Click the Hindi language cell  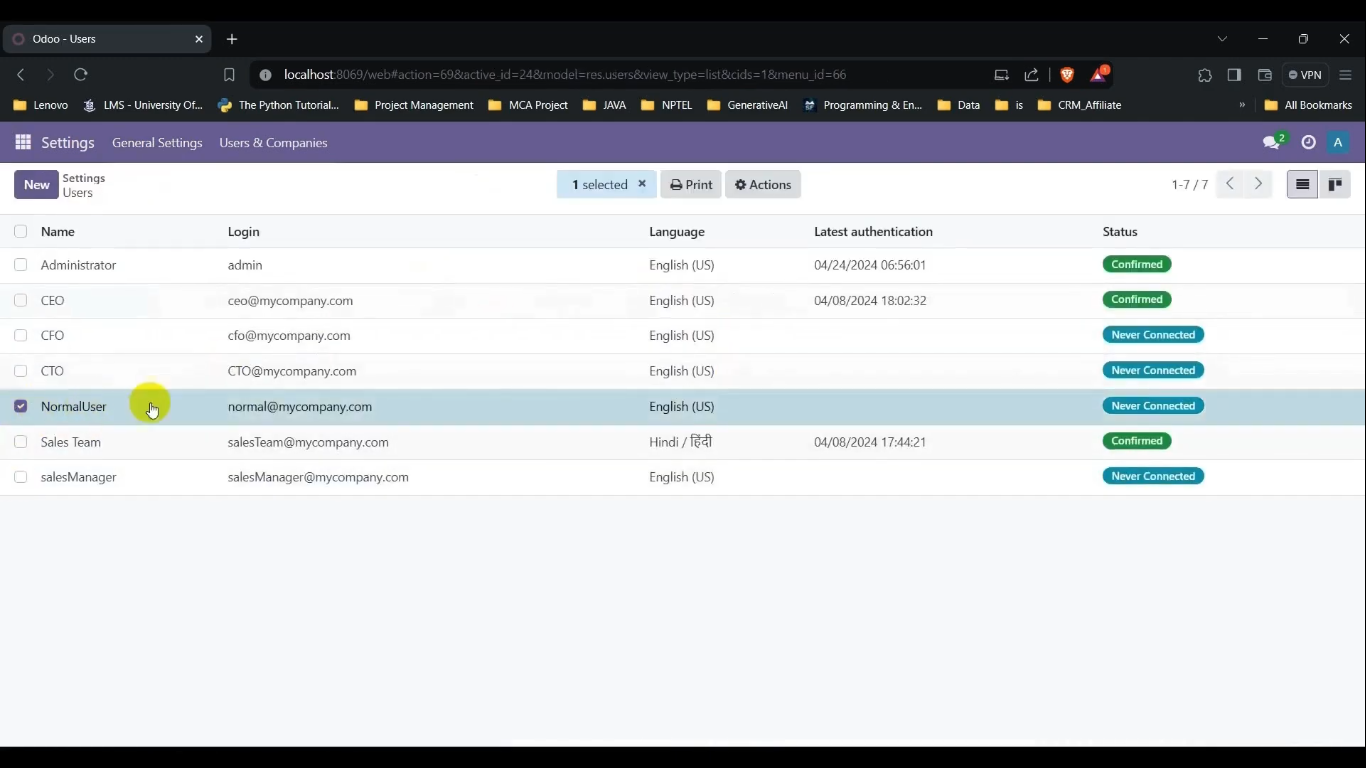(681, 442)
